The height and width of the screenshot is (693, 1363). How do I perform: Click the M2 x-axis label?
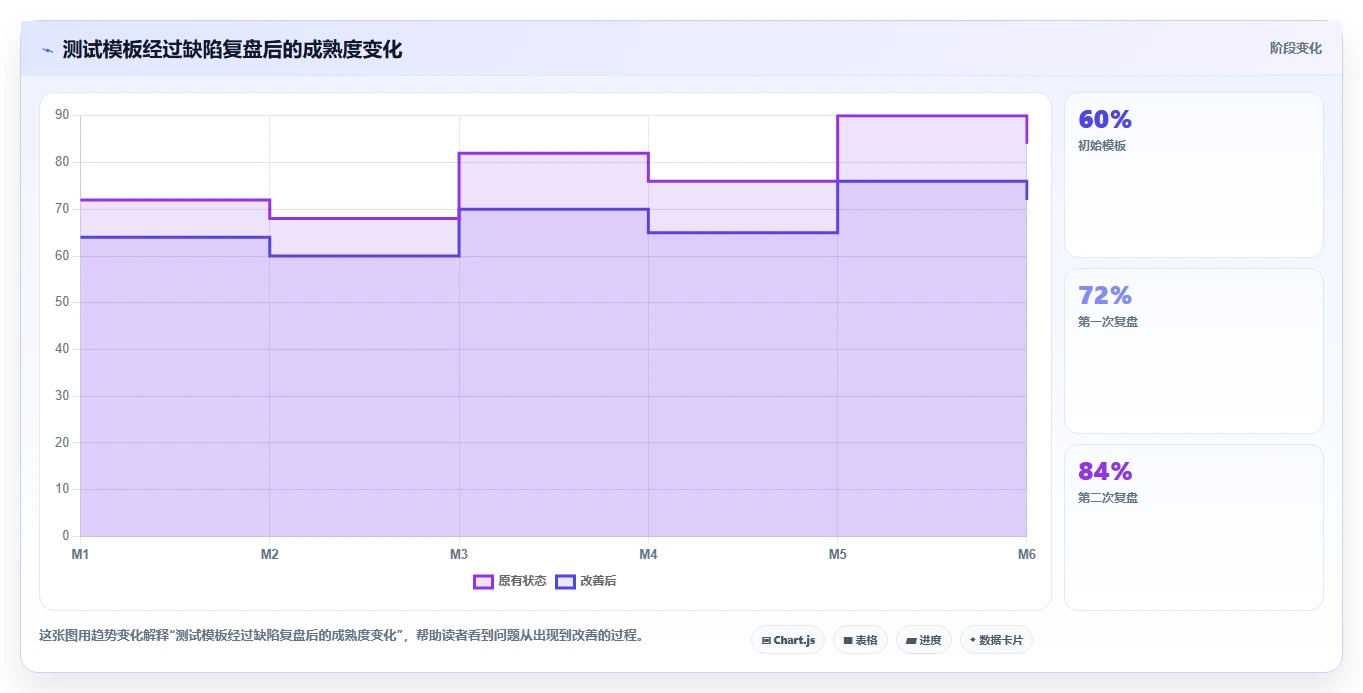pos(269,553)
